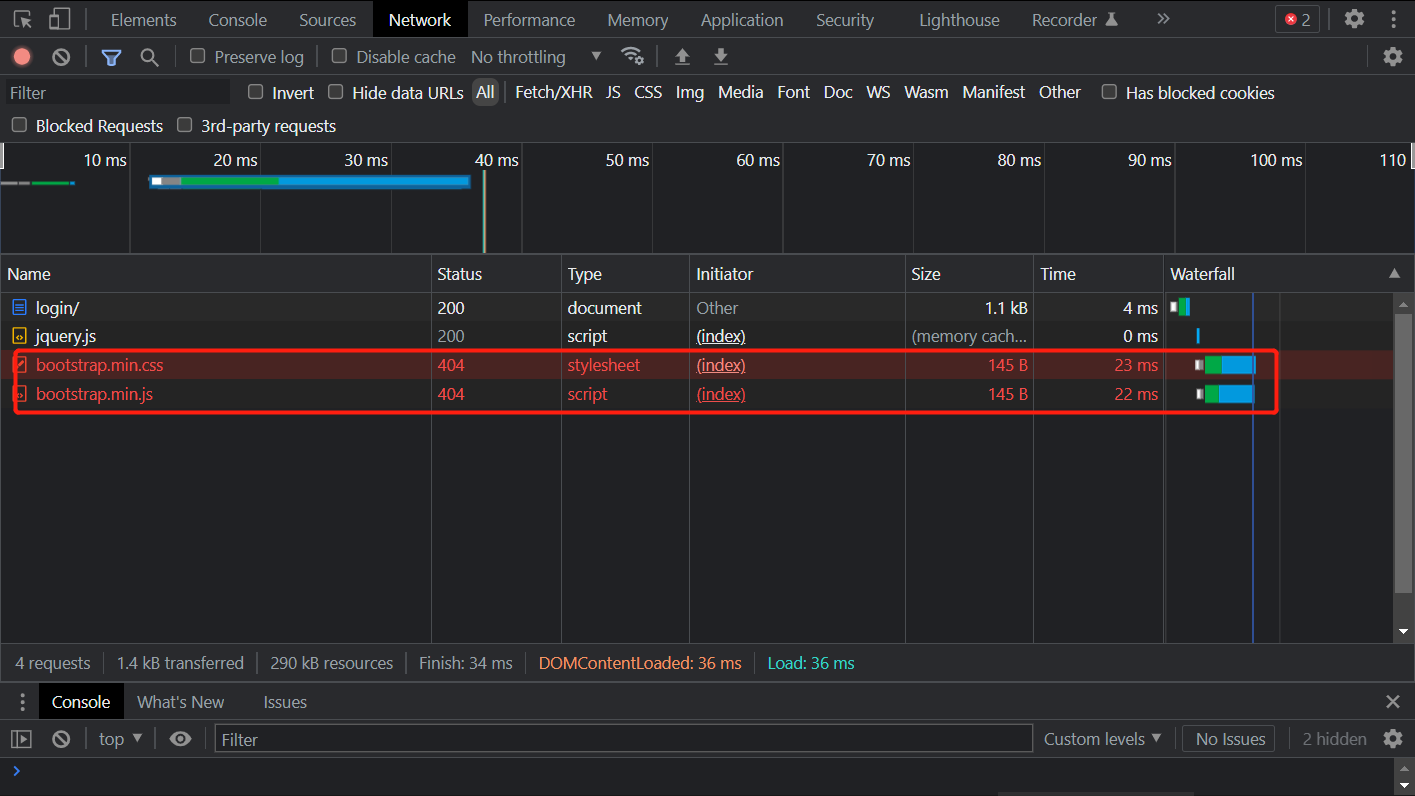Toggle the device toolbar icon

pyautogui.click(x=60, y=19)
